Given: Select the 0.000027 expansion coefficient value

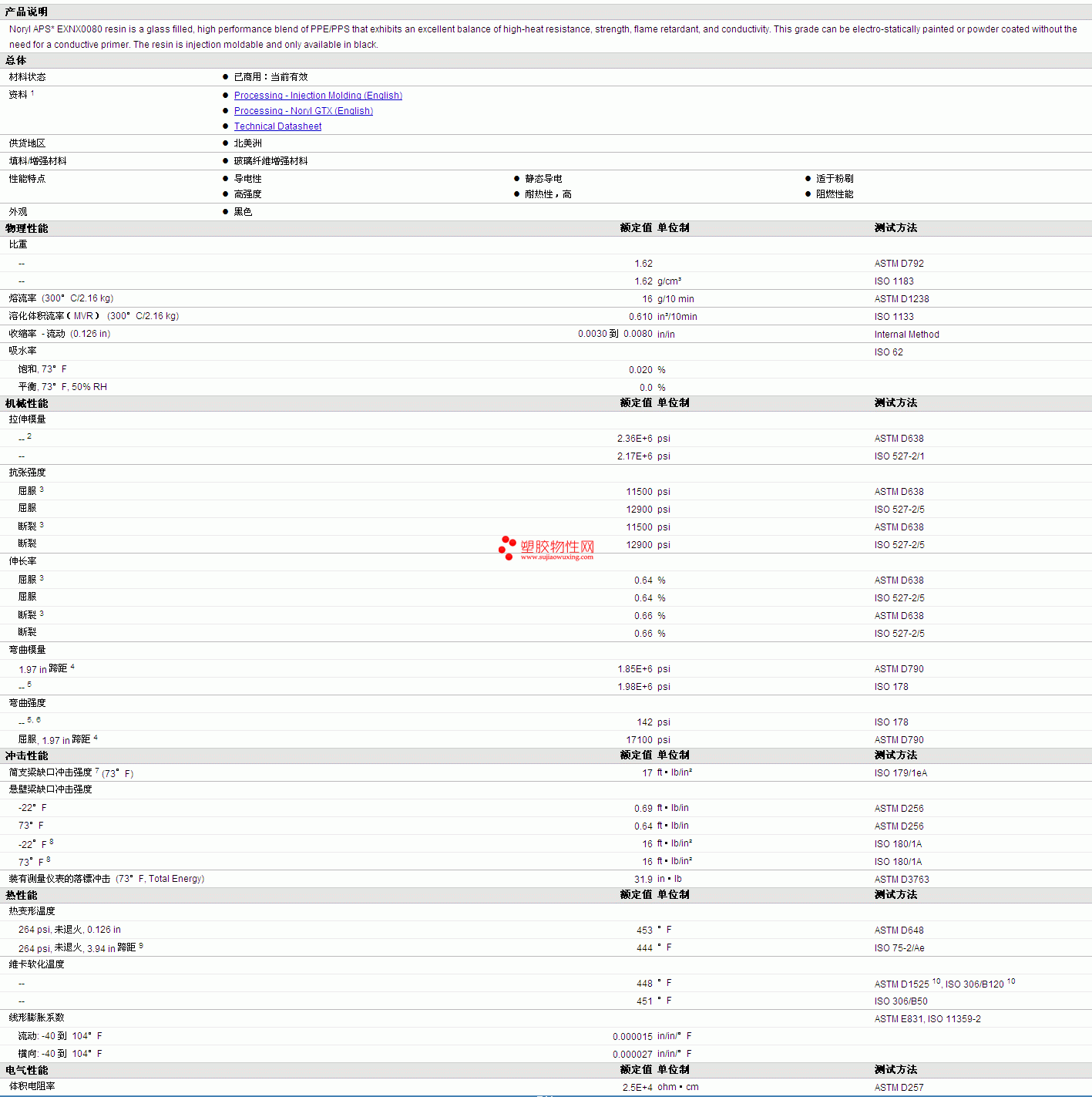Looking at the screenshot, I should pos(633,1055).
